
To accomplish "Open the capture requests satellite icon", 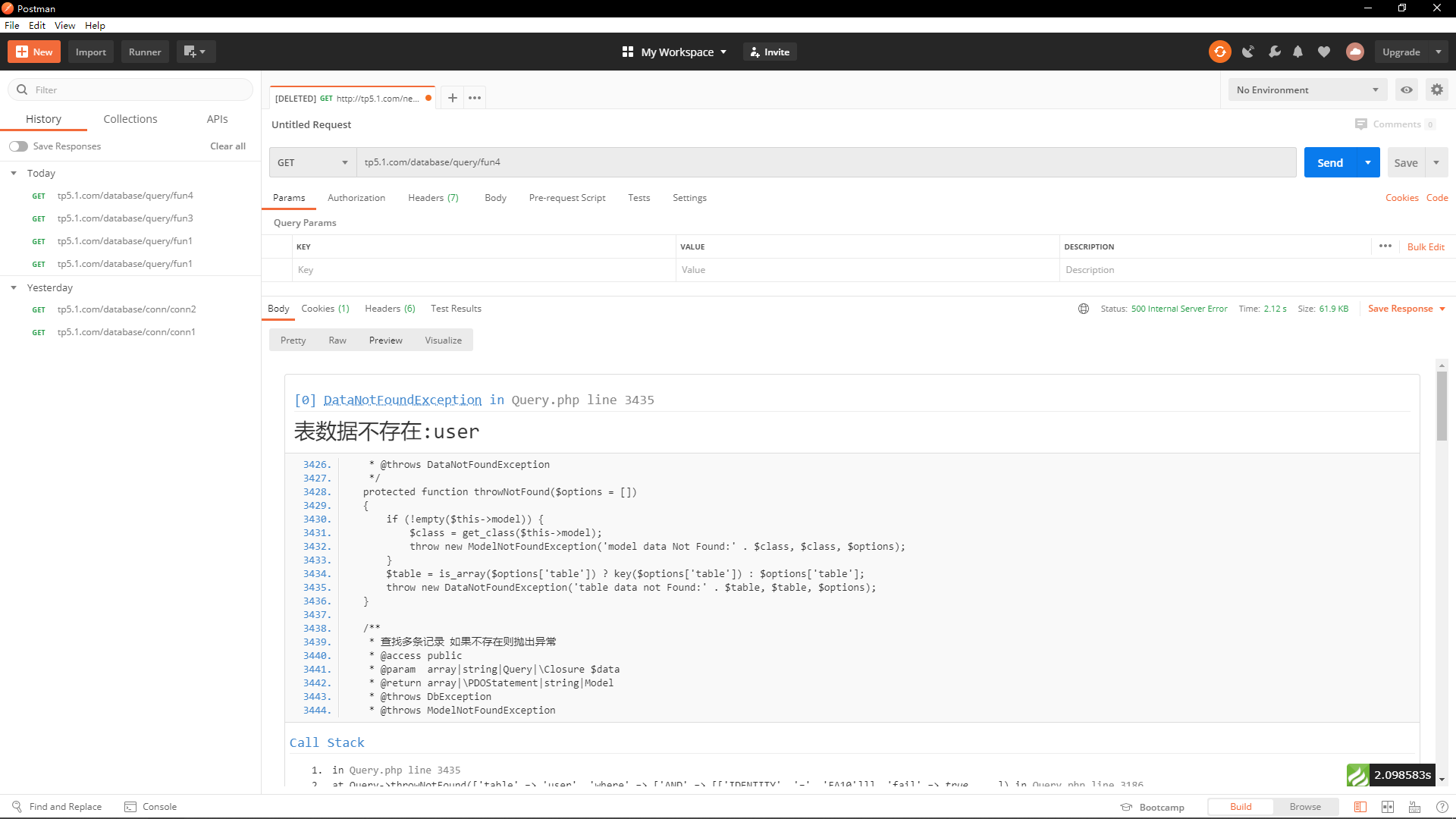I will (1247, 52).
